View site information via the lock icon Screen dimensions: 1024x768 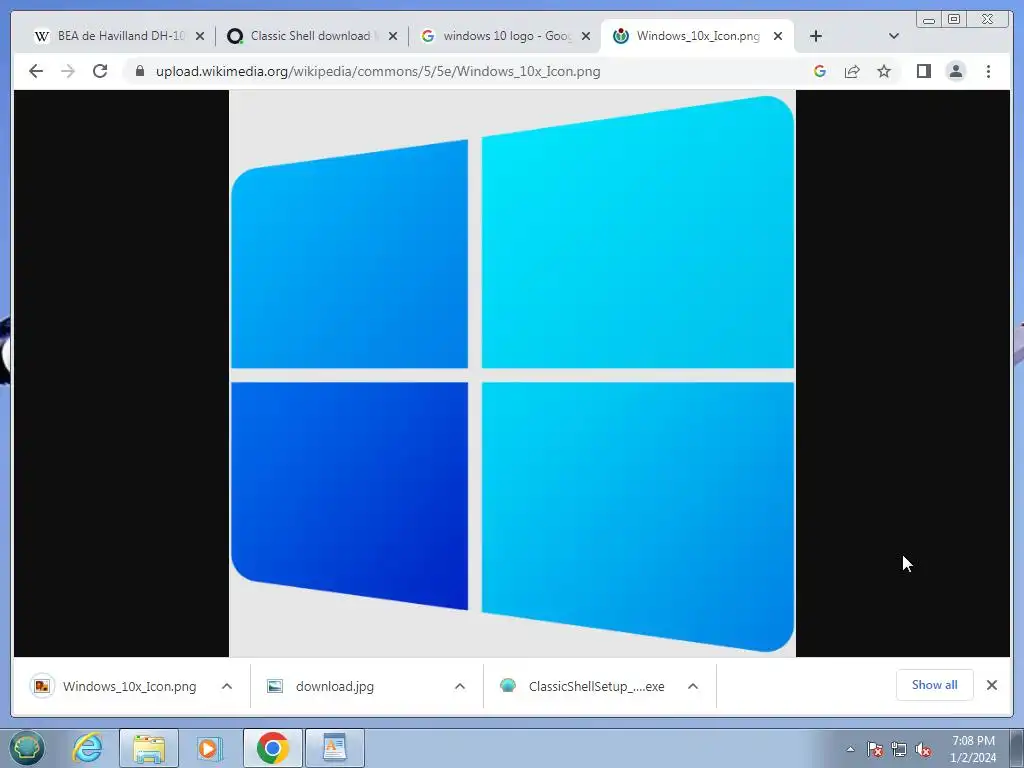139,71
